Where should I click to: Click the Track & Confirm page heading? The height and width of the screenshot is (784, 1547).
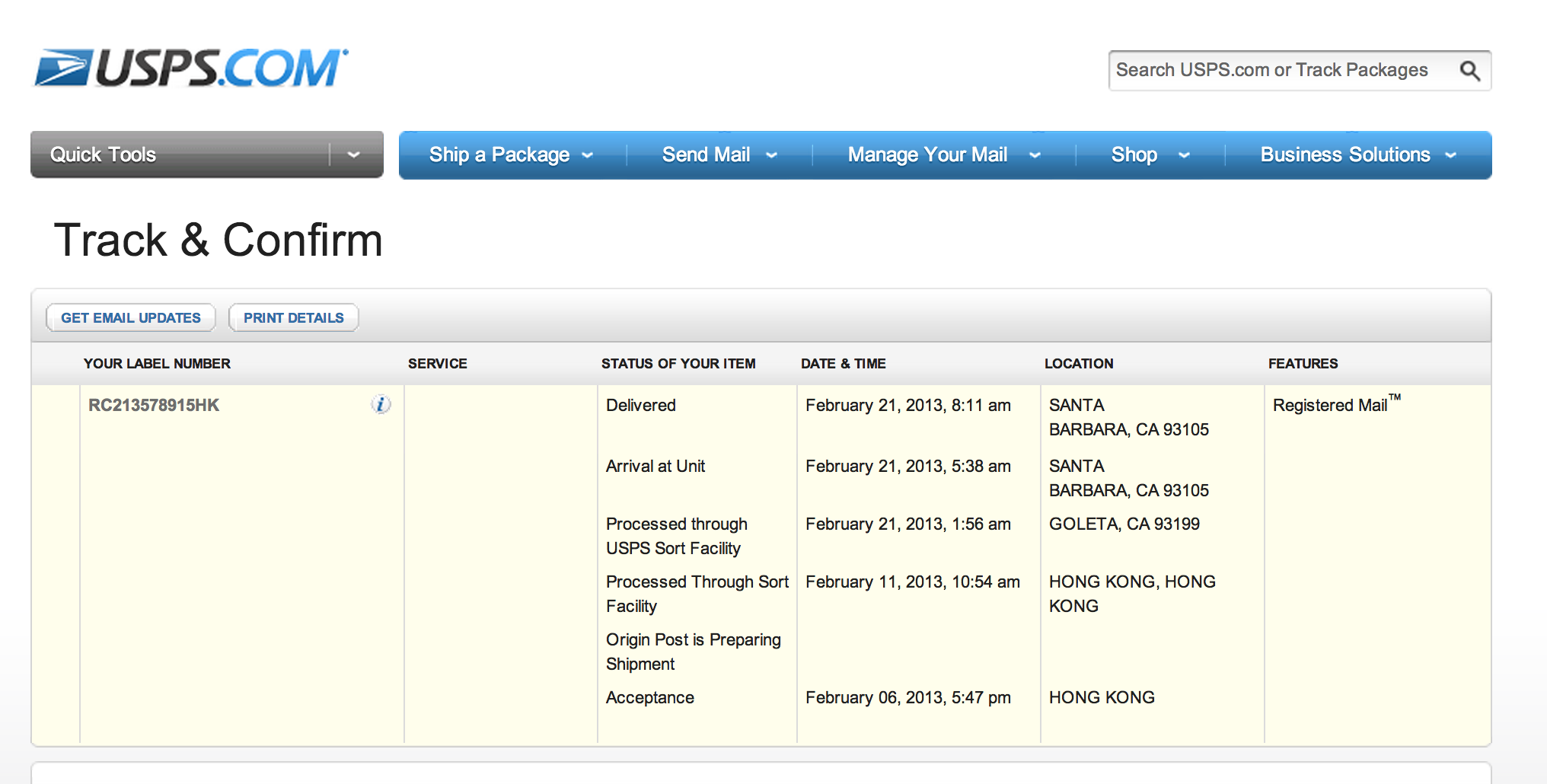tap(218, 241)
